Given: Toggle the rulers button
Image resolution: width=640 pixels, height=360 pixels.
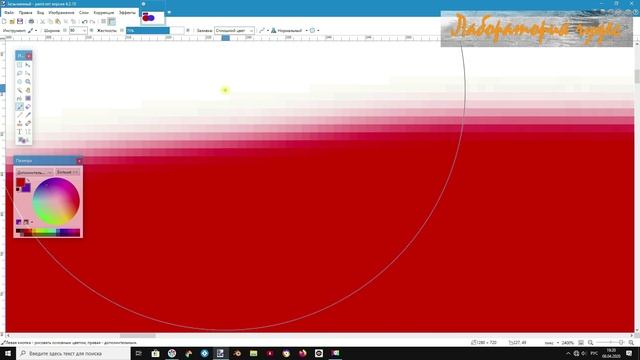Looking at the screenshot, I should tap(111, 21).
